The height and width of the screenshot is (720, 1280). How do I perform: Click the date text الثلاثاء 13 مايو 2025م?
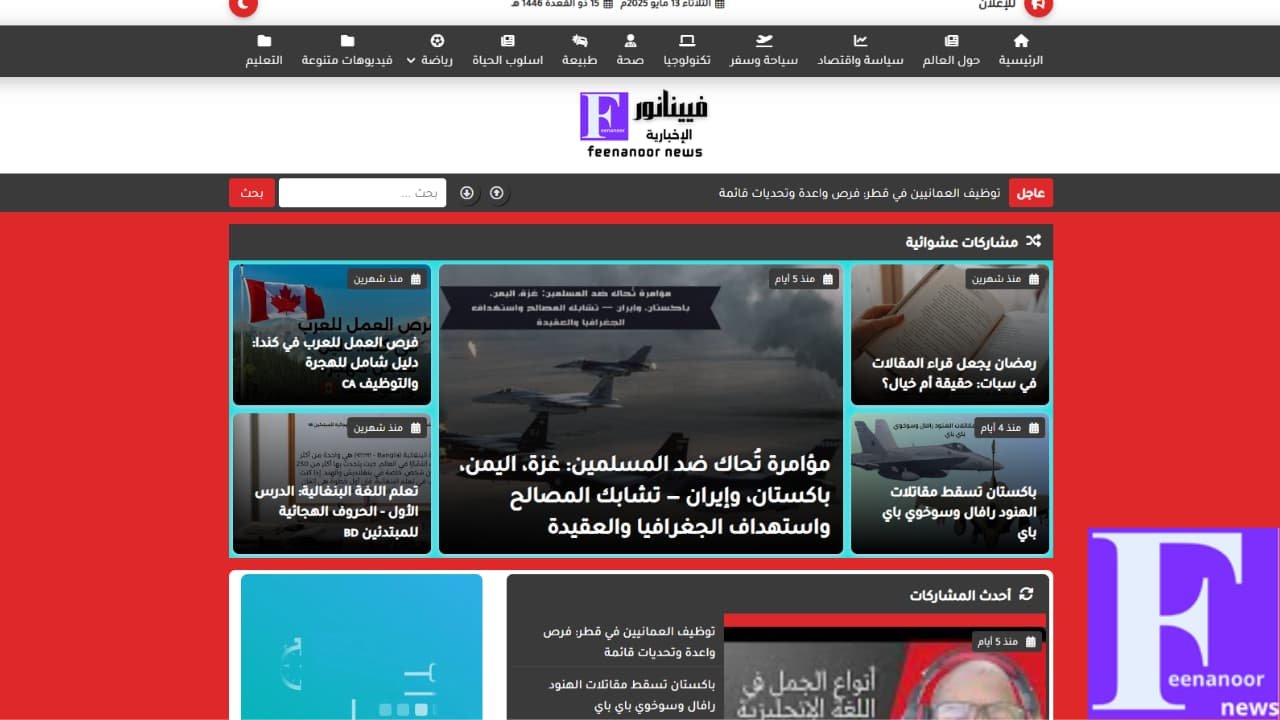click(x=671, y=4)
